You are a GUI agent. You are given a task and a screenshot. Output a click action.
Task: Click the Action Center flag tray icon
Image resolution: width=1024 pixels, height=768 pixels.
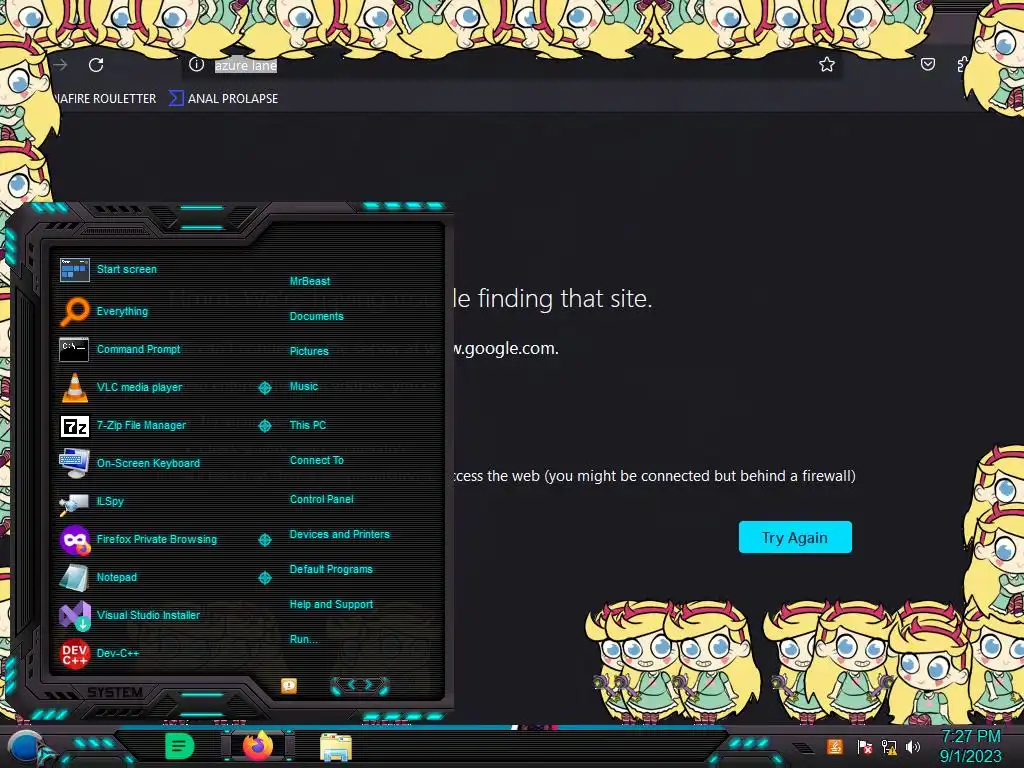point(865,746)
